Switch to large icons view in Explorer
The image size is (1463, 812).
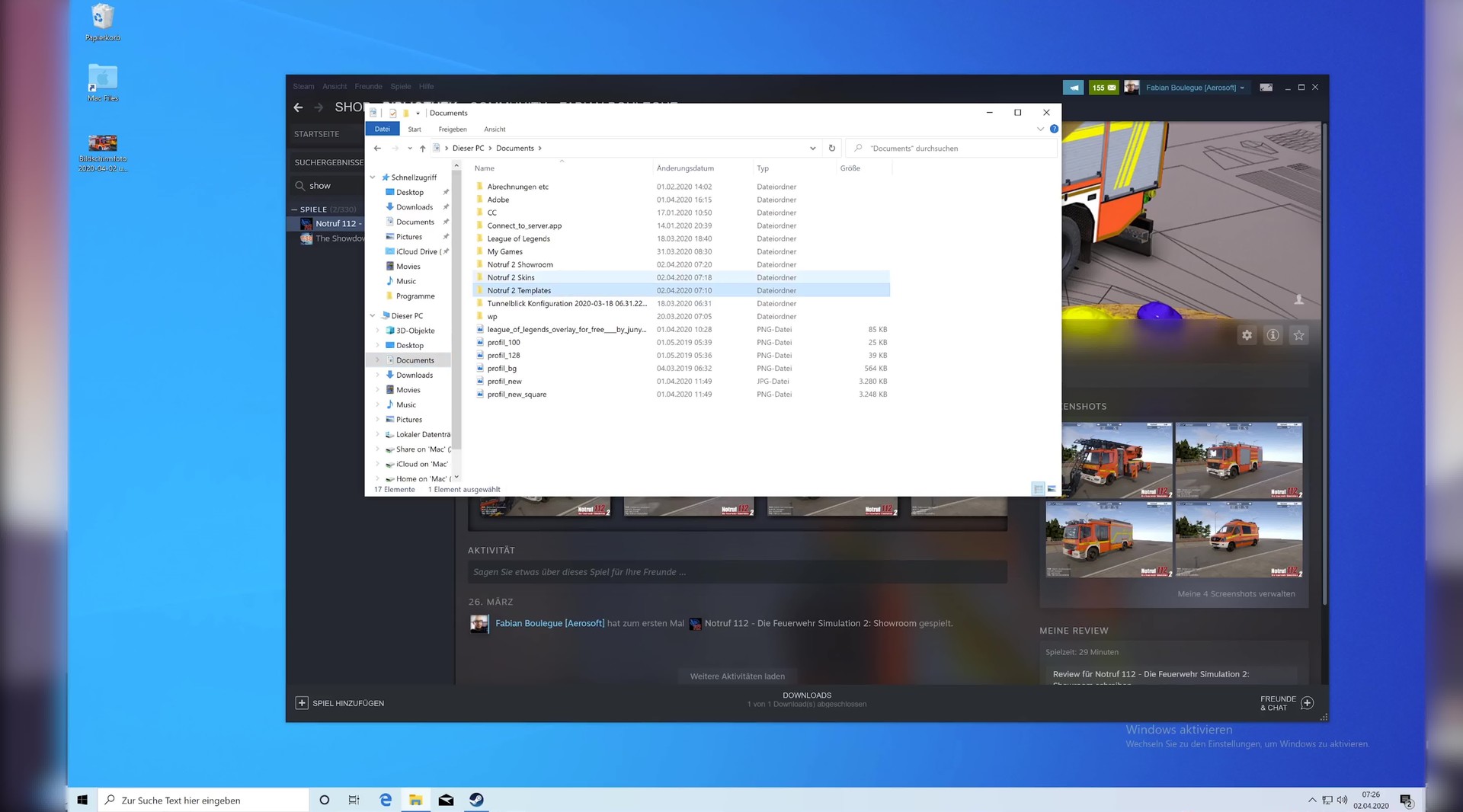click(1052, 489)
